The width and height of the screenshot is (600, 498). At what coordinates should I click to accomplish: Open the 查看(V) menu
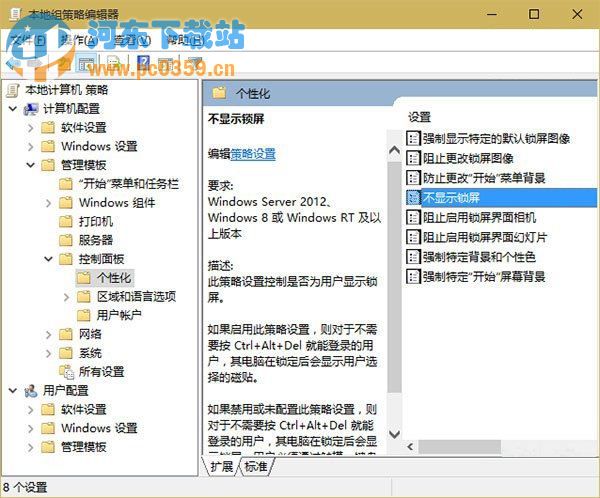(132, 40)
